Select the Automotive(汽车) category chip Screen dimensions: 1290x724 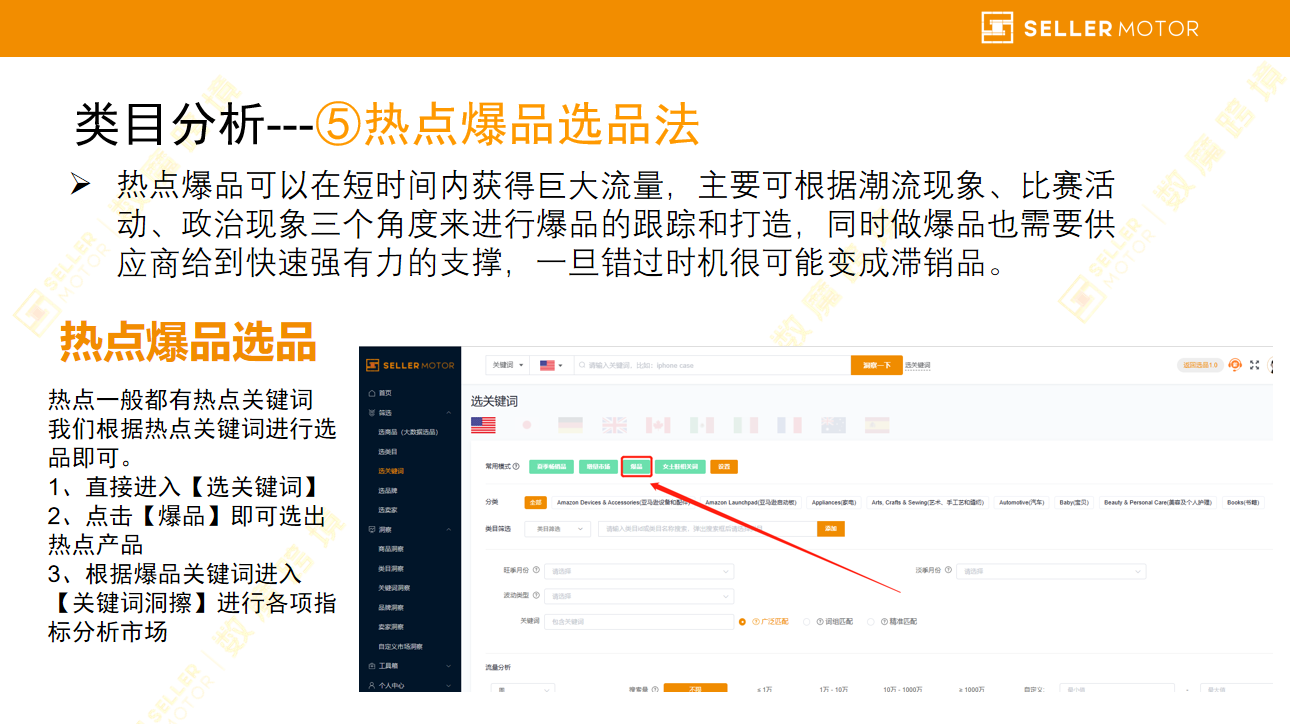pos(1021,502)
